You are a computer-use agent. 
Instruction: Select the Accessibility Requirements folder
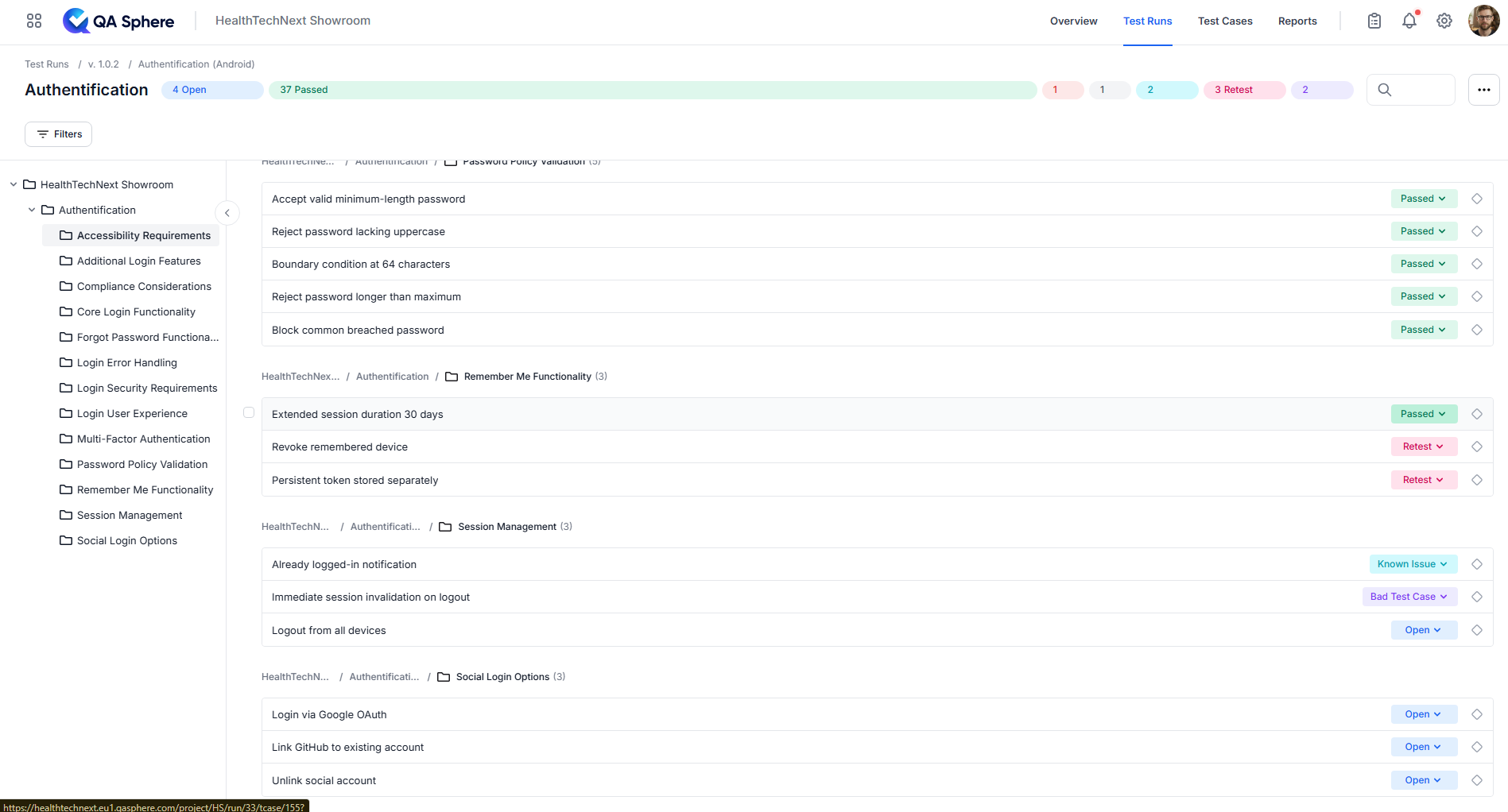tap(131, 235)
